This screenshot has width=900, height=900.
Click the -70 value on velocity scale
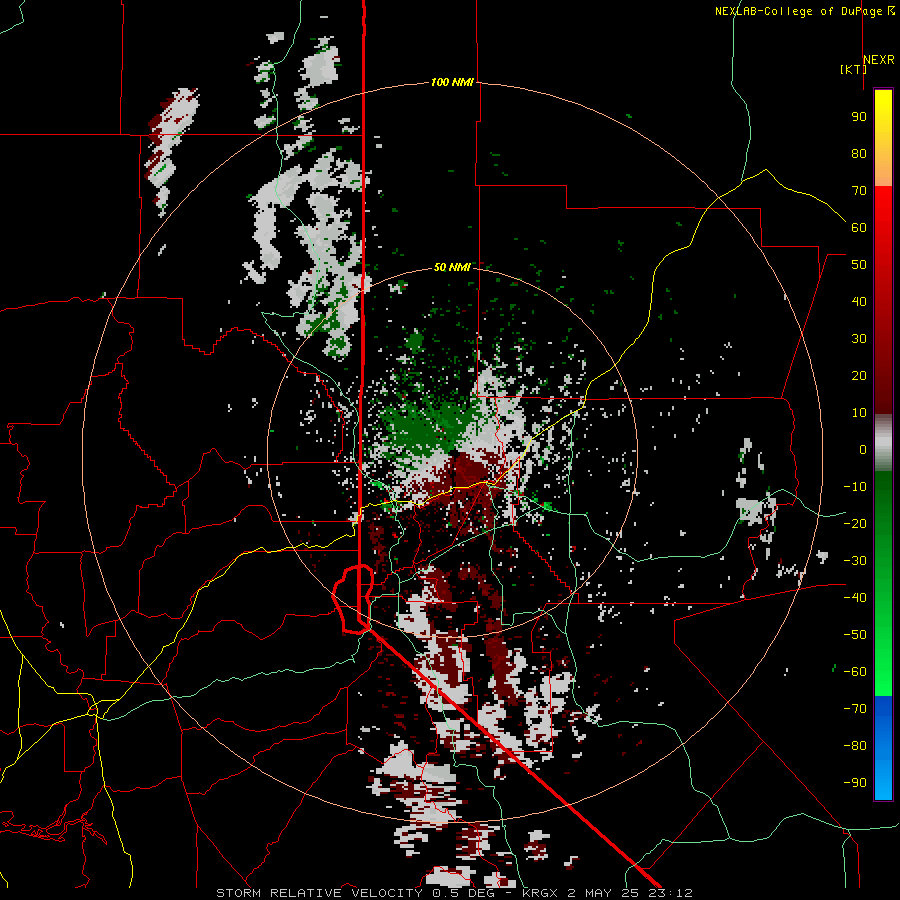click(855, 708)
